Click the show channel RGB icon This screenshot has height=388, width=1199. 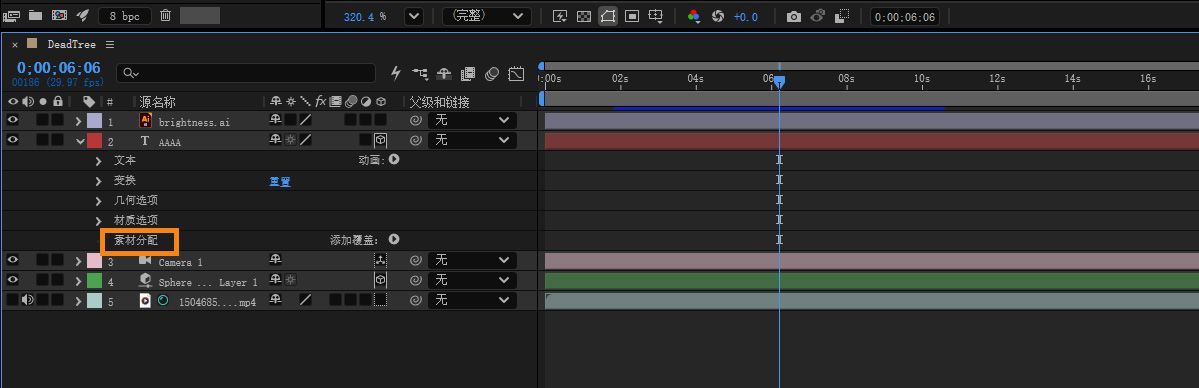(694, 16)
